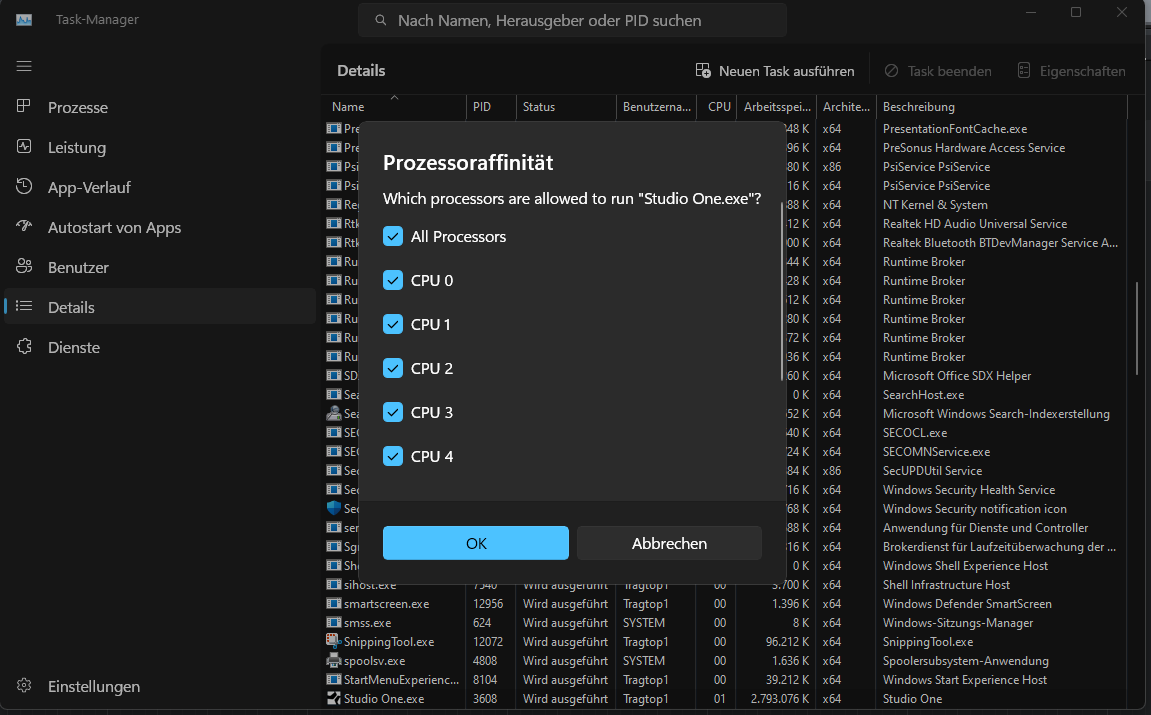The image size is (1151, 715).
Task: Switch to the Leistung page
Action: click(x=160, y=148)
